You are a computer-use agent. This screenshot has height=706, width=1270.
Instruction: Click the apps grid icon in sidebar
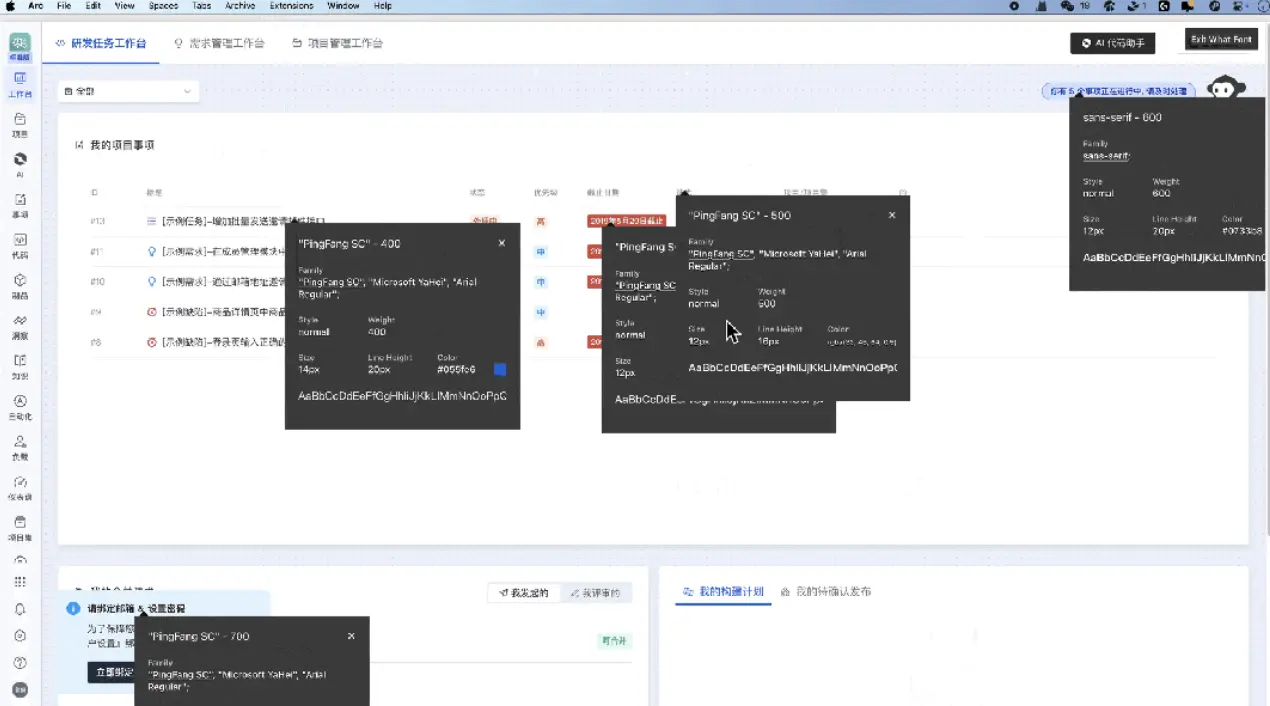(20, 582)
